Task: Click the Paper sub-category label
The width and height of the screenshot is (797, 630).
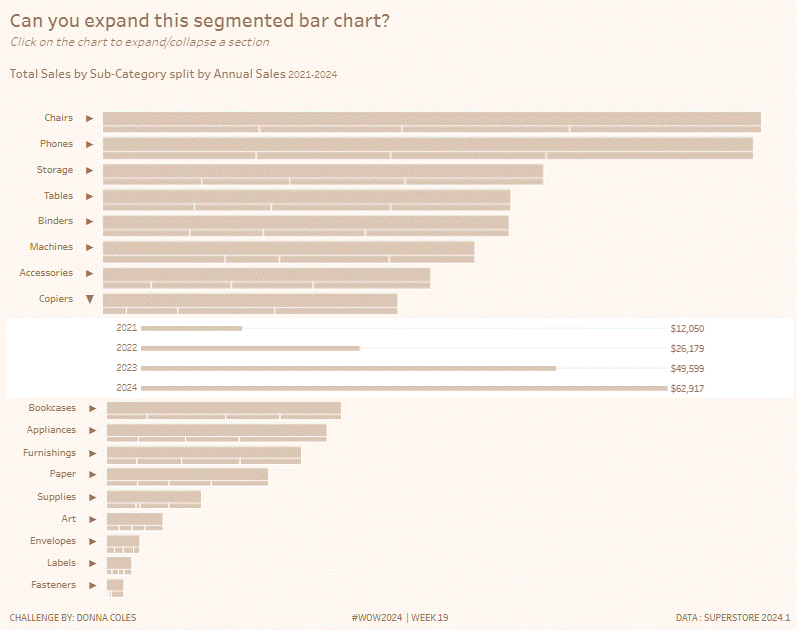Action: tap(63, 474)
